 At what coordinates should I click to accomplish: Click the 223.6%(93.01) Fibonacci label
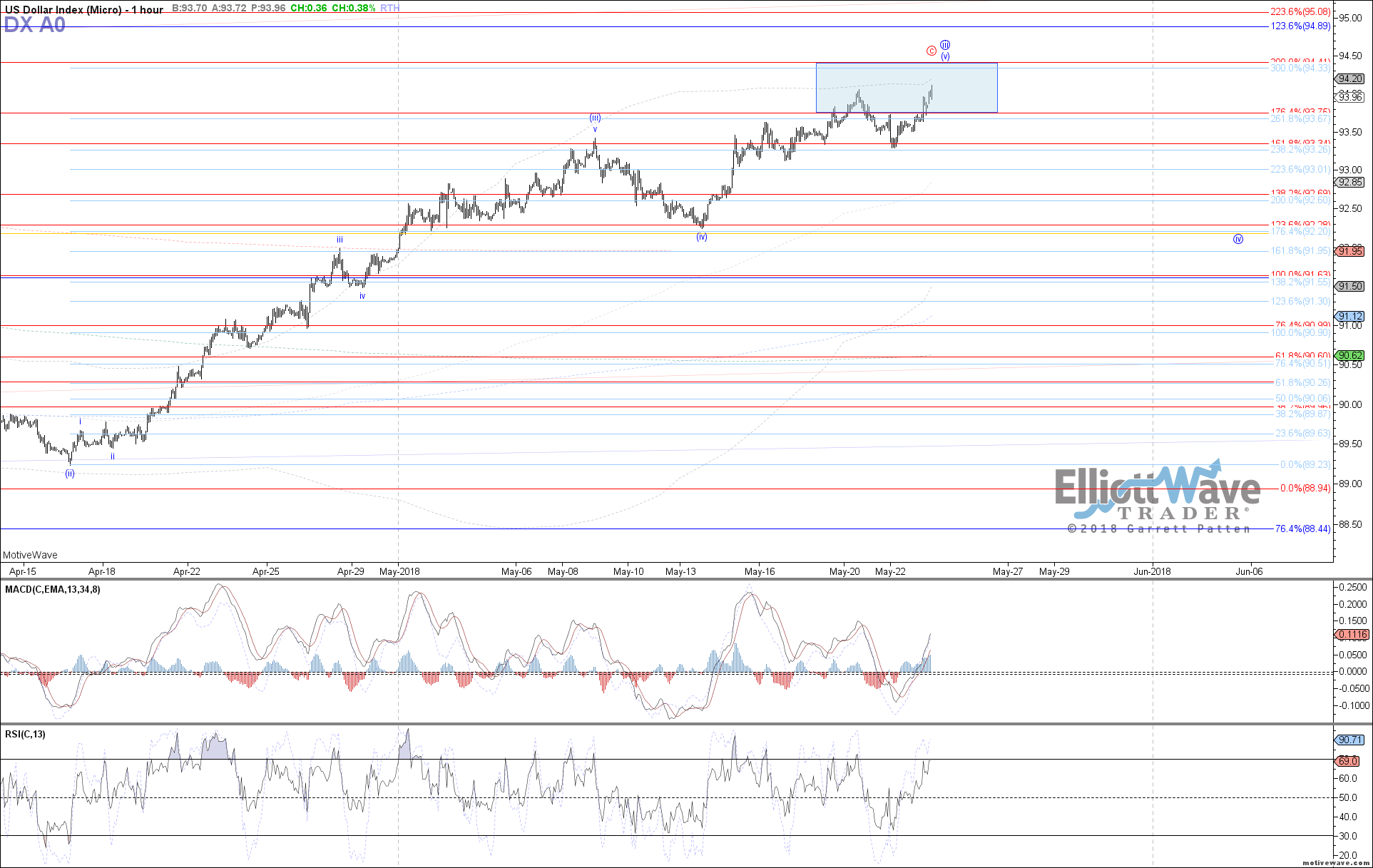coord(1301,170)
